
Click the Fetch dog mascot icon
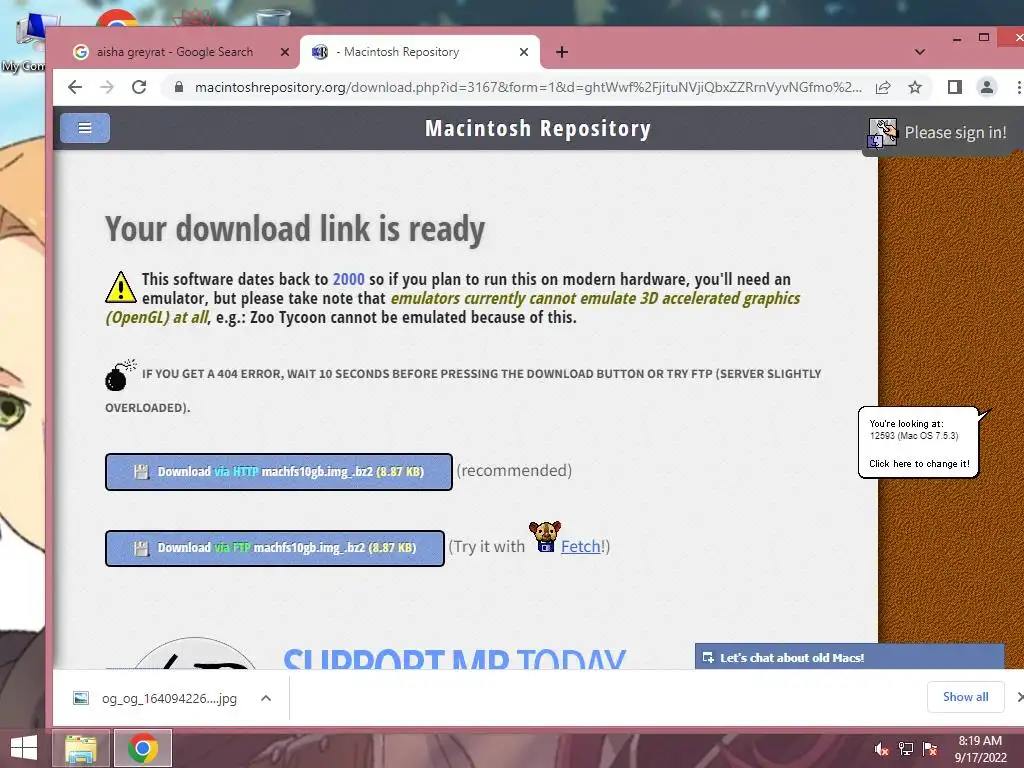click(545, 537)
